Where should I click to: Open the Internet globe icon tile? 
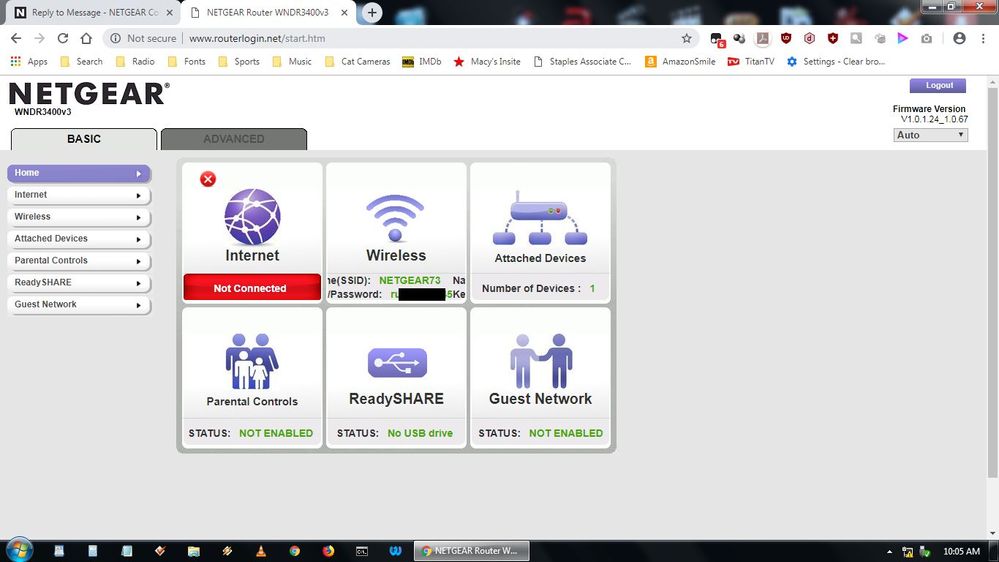[252, 217]
